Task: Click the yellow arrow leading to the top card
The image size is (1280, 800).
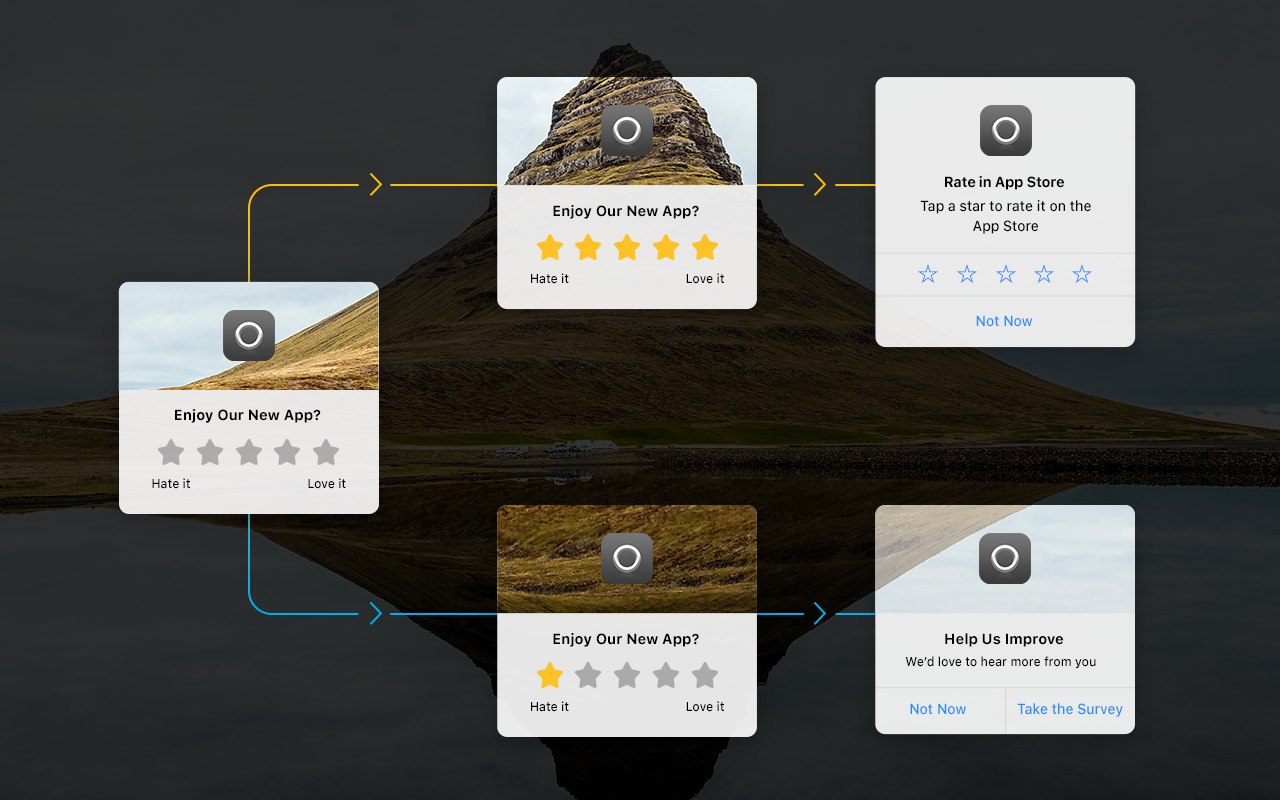Action: [376, 184]
